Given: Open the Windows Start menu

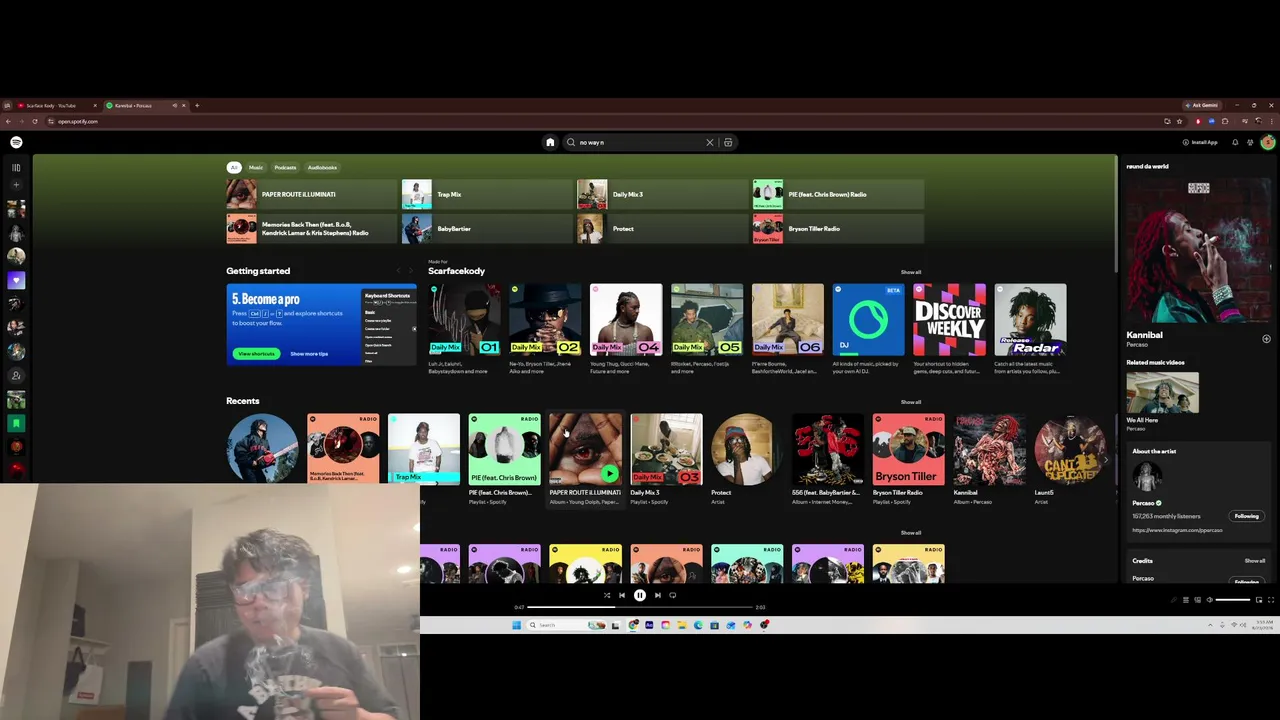Looking at the screenshot, I should 516,625.
